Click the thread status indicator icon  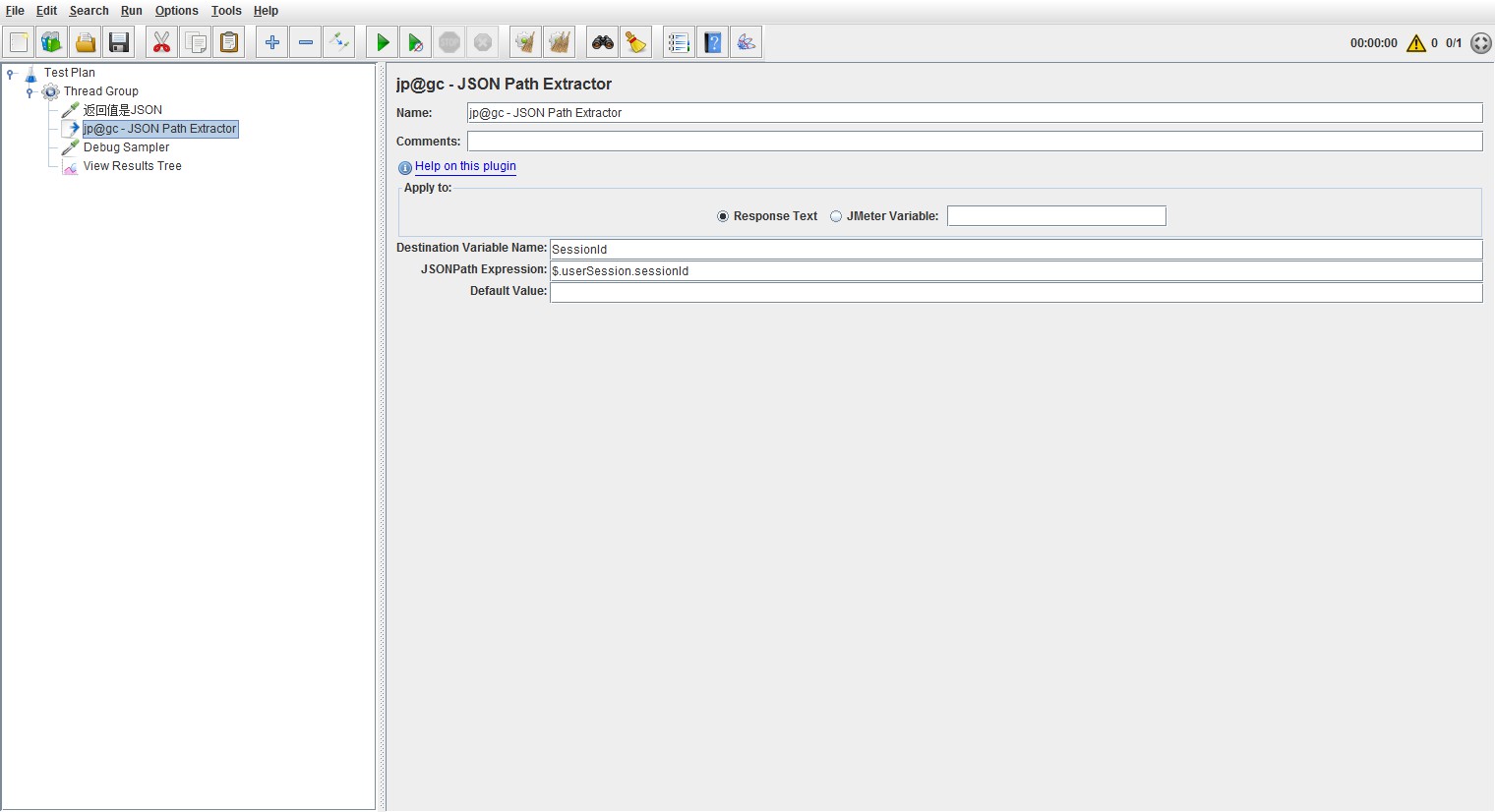tap(1481, 43)
